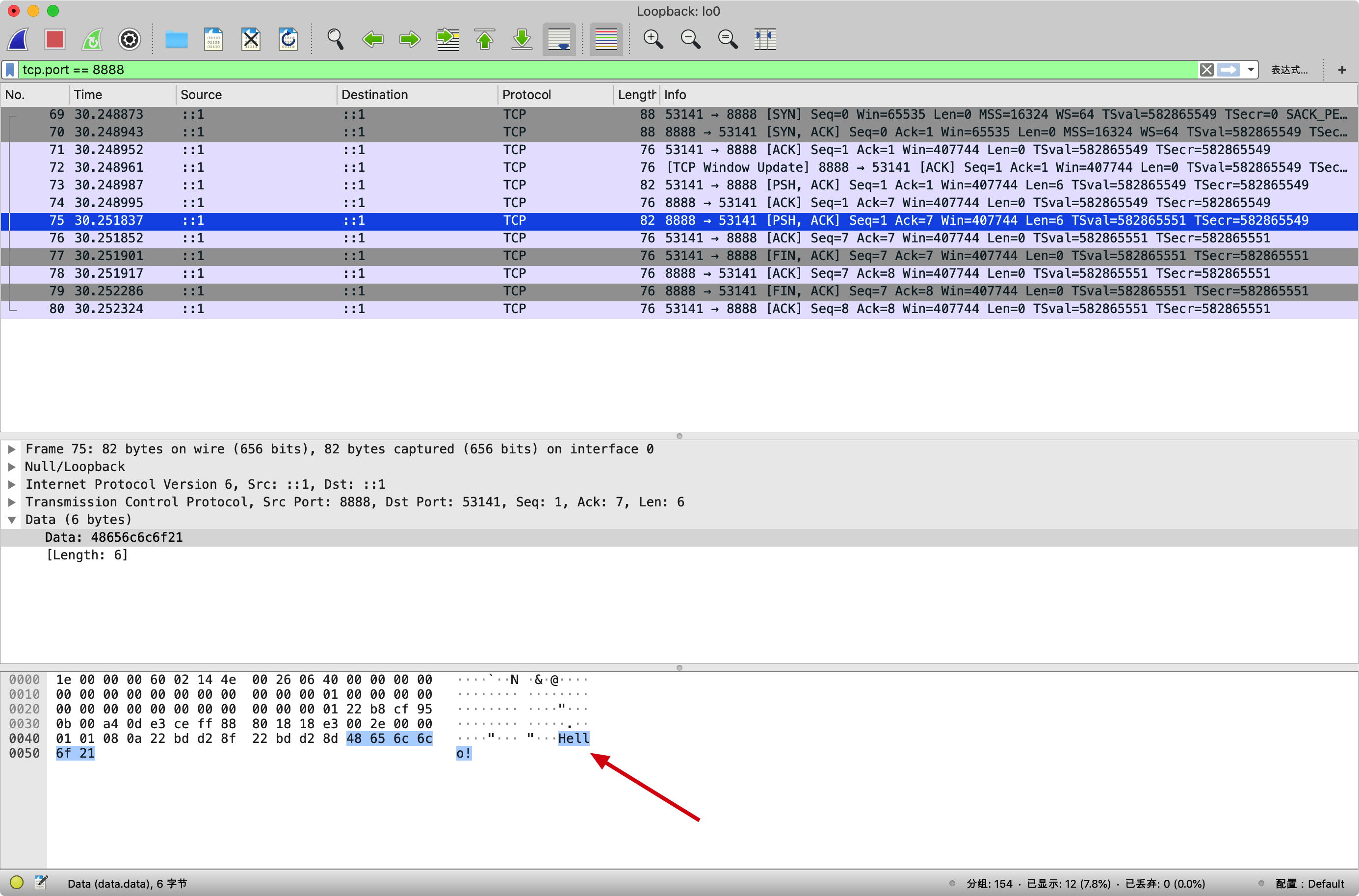This screenshot has height=896, width=1359.
Task: Restart the current capture
Action: (x=93, y=39)
